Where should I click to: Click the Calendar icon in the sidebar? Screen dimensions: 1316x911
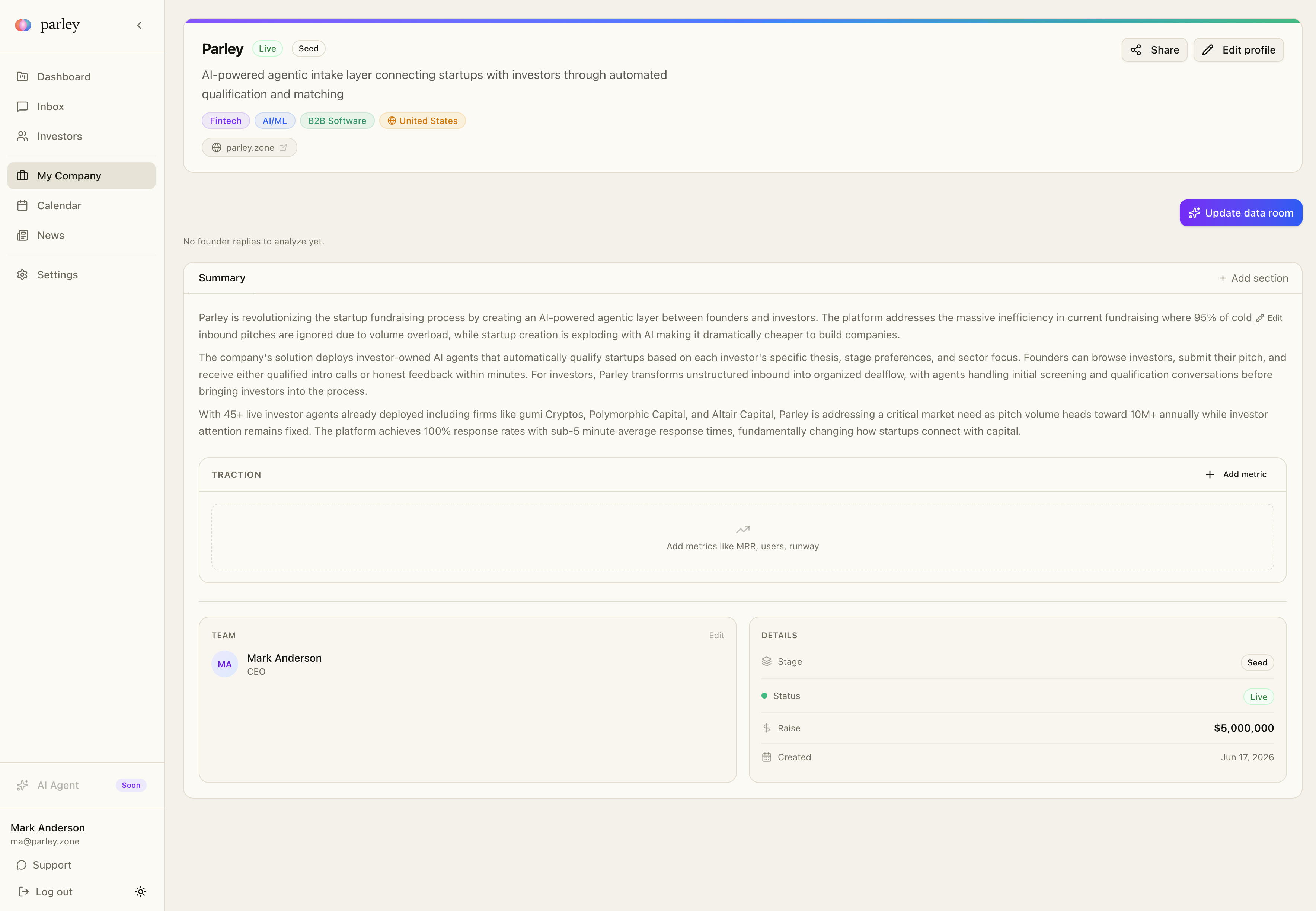pos(22,205)
